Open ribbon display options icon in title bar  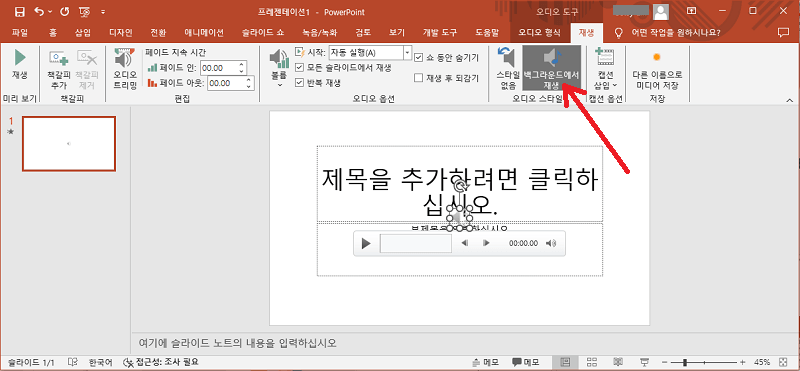pyautogui.click(x=692, y=11)
